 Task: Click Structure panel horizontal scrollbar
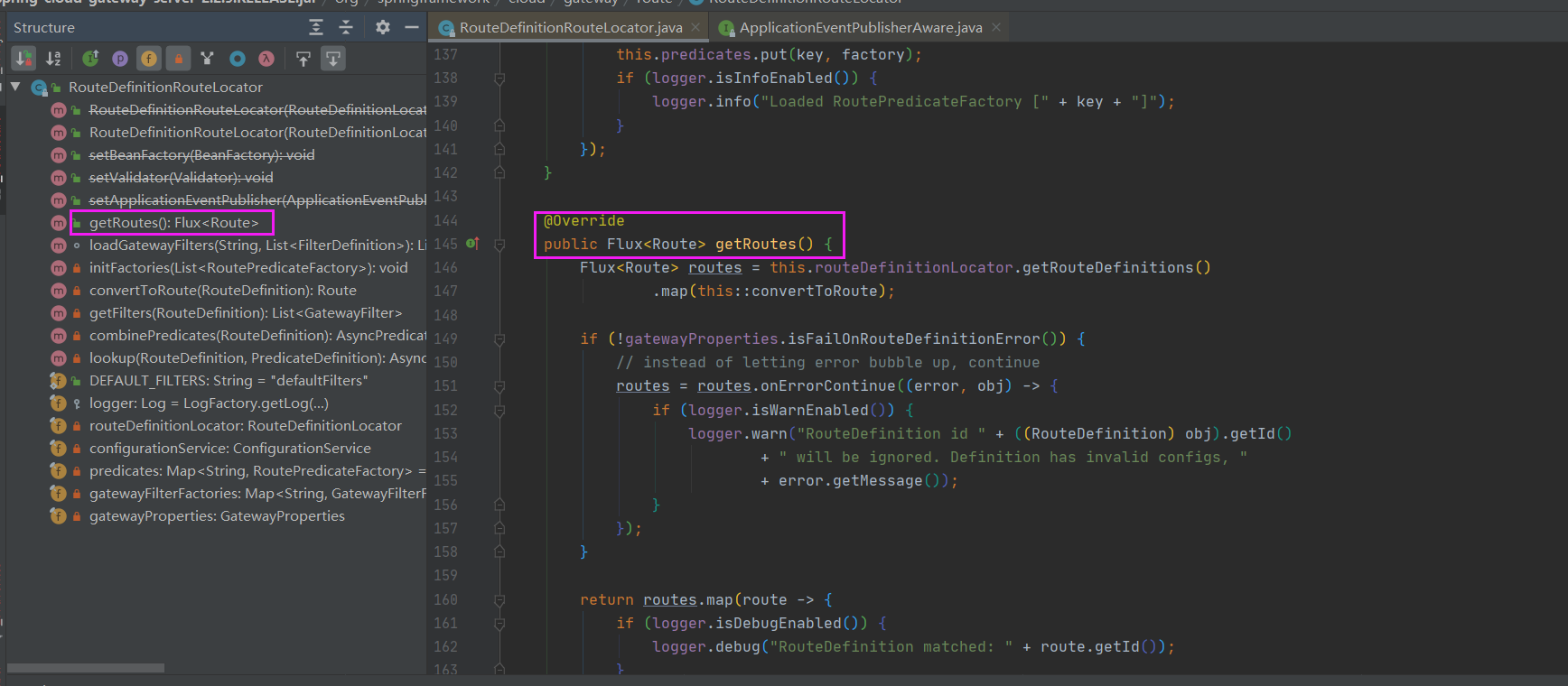pos(86,668)
